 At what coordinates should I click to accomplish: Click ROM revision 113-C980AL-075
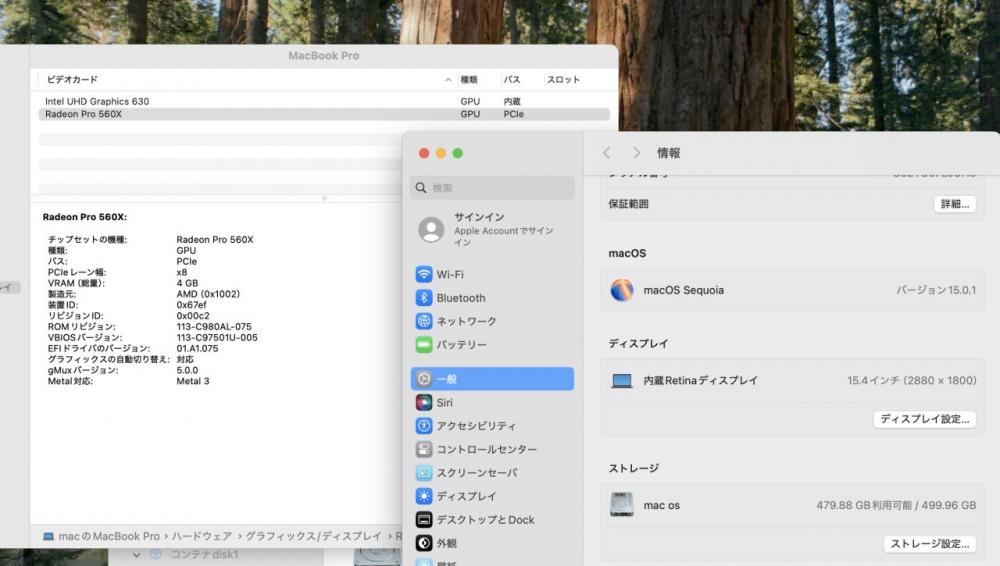pyautogui.click(x=214, y=327)
